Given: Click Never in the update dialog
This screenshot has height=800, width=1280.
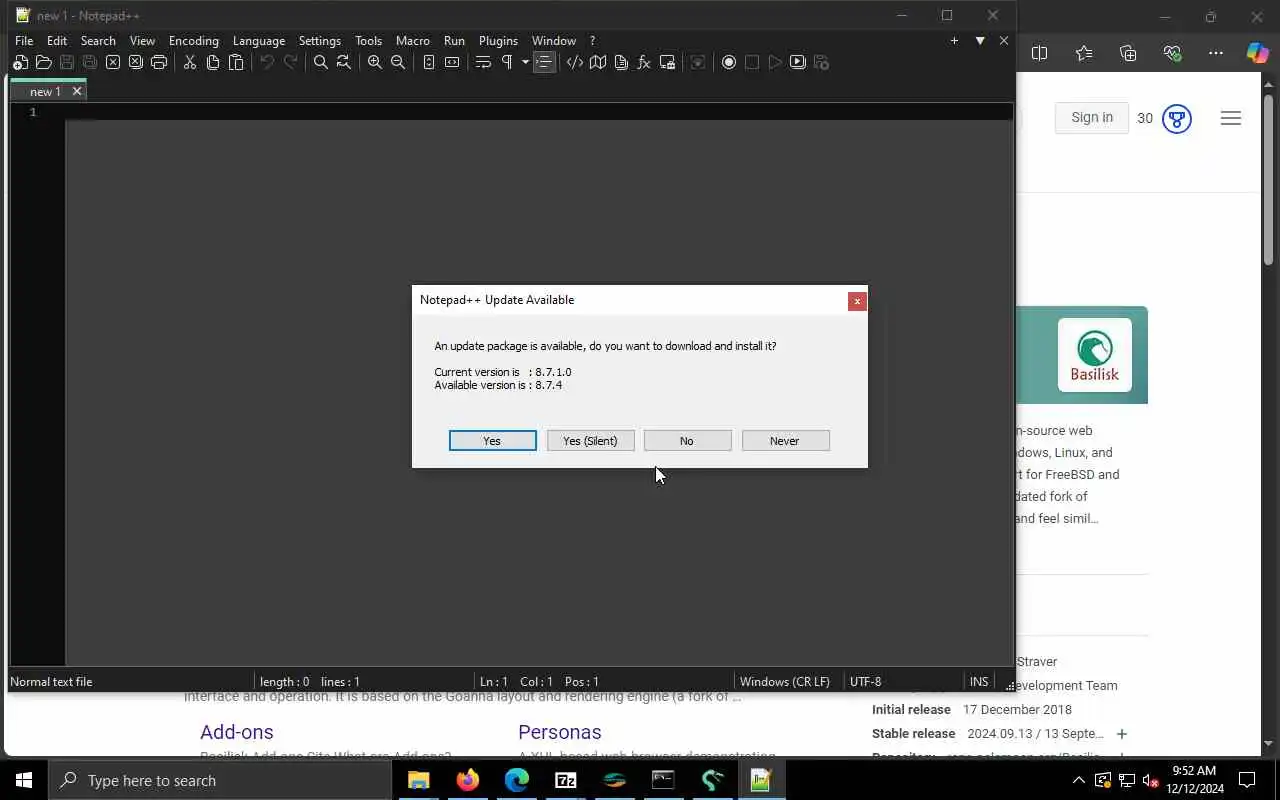Looking at the screenshot, I should (x=785, y=441).
